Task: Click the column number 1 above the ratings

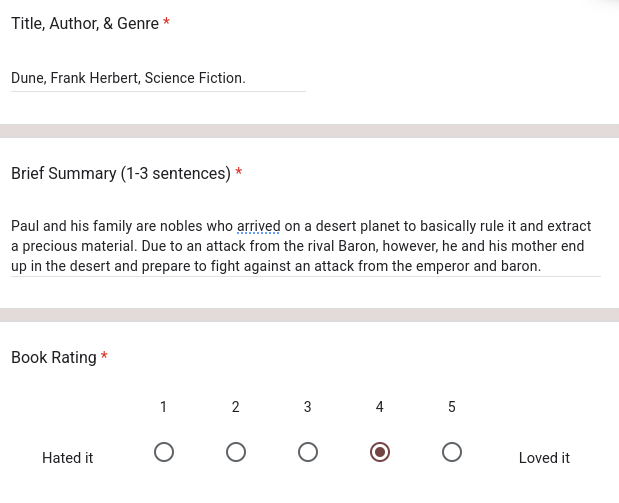Action: point(164,407)
